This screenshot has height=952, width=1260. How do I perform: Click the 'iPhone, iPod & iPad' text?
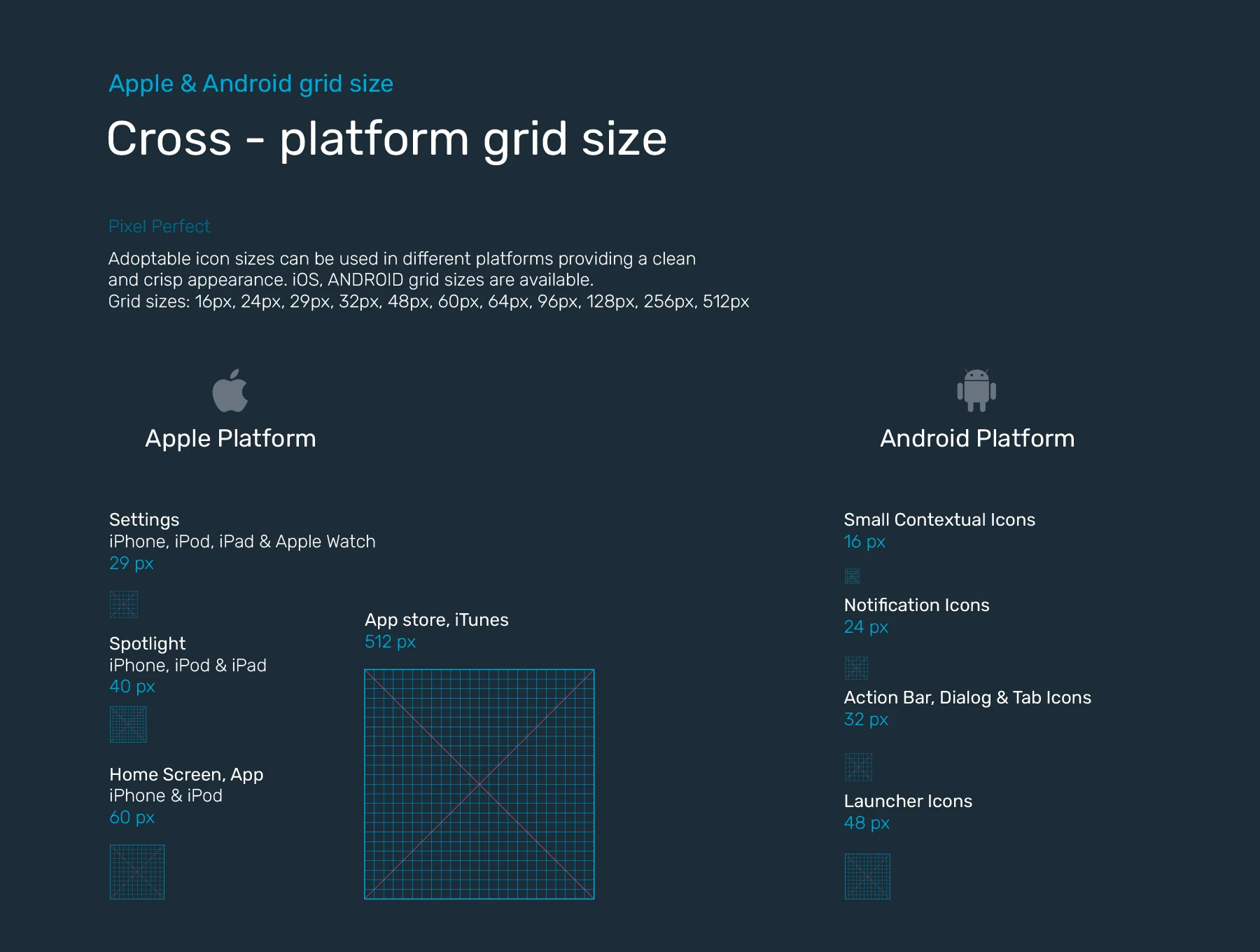(188, 665)
